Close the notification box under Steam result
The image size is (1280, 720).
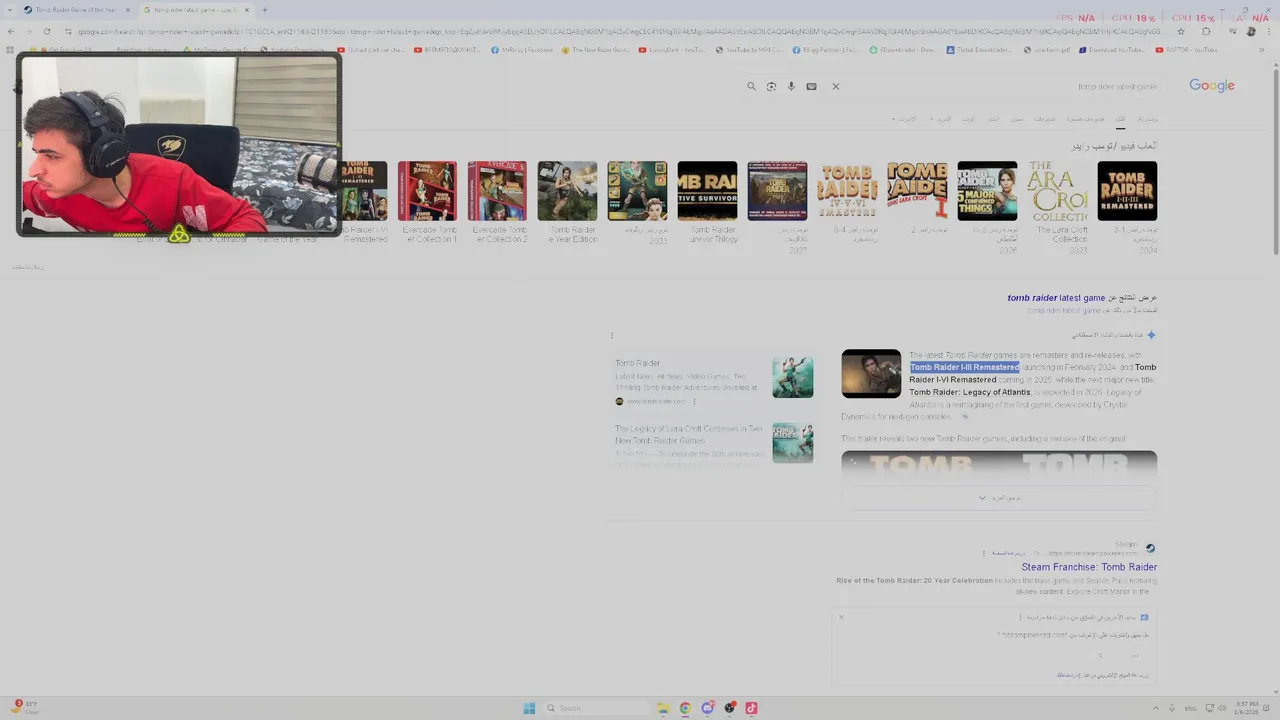pyautogui.click(x=841, y=617)
